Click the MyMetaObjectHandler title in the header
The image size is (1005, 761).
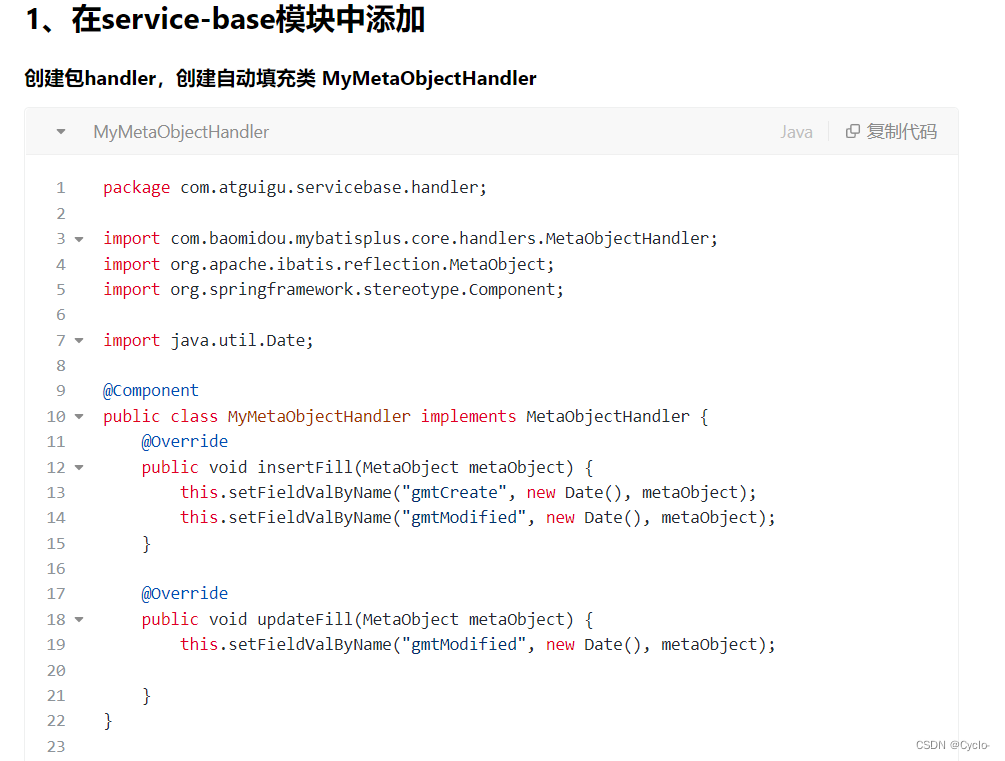point(181,131)
